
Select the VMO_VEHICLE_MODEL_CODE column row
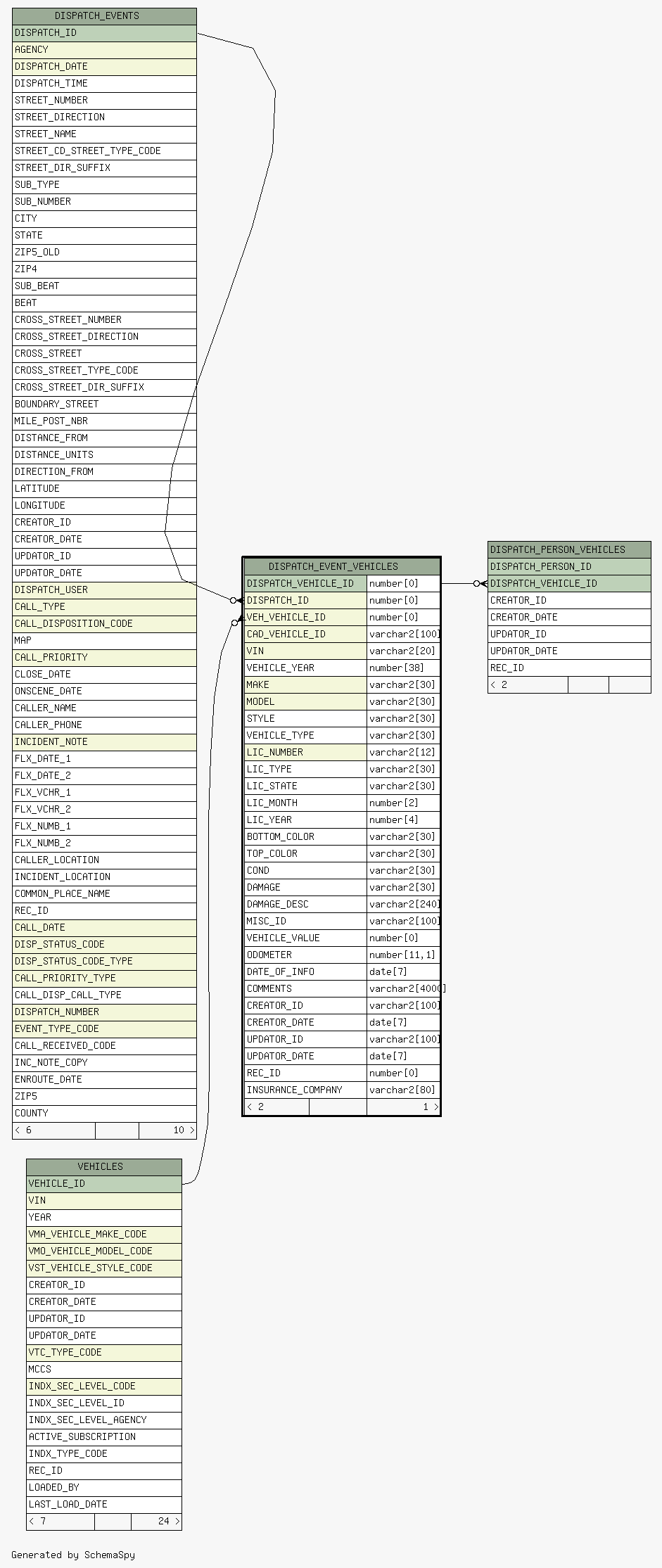[x=104, y=1251]
